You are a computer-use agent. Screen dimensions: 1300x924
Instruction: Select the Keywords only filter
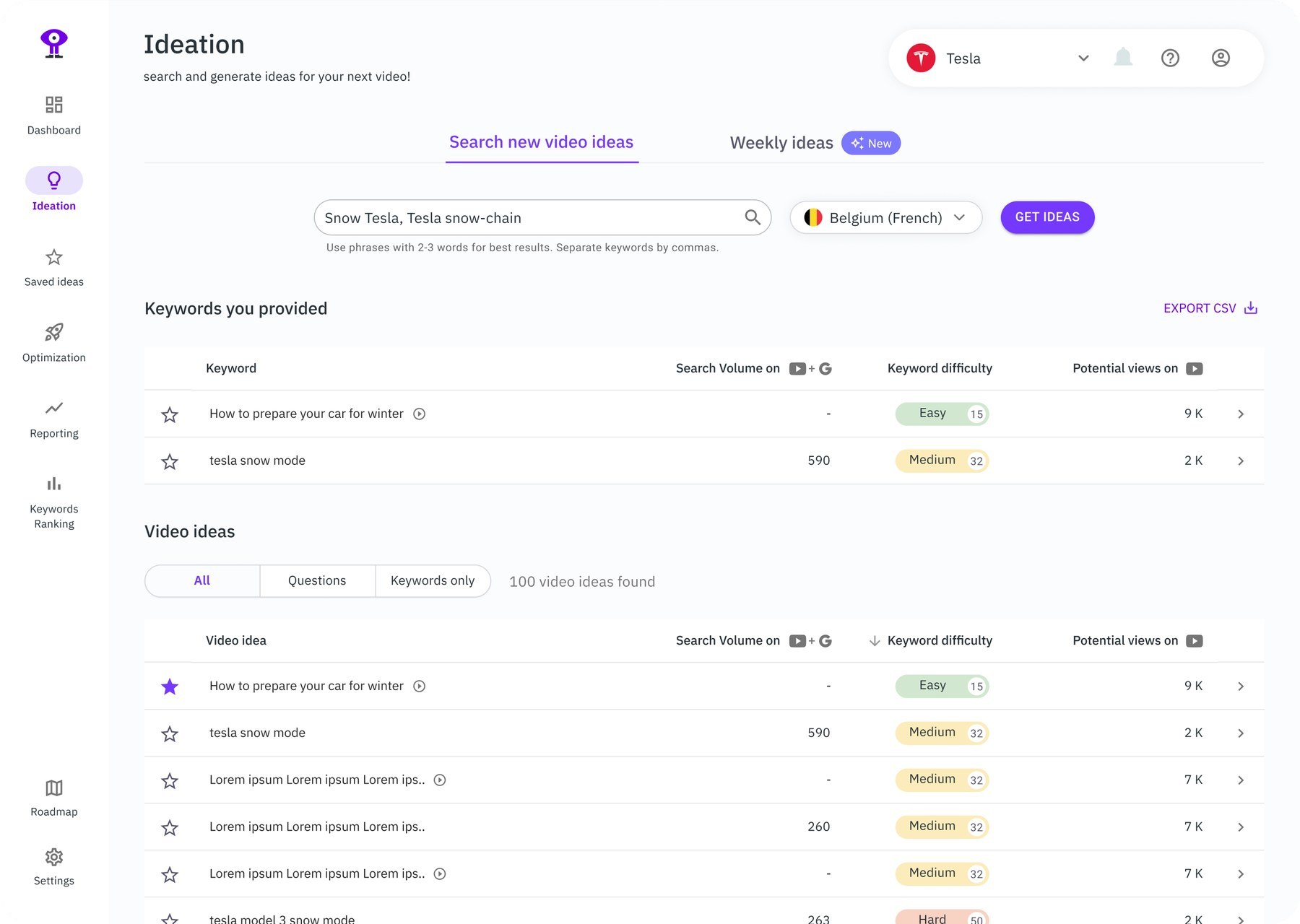433,580
